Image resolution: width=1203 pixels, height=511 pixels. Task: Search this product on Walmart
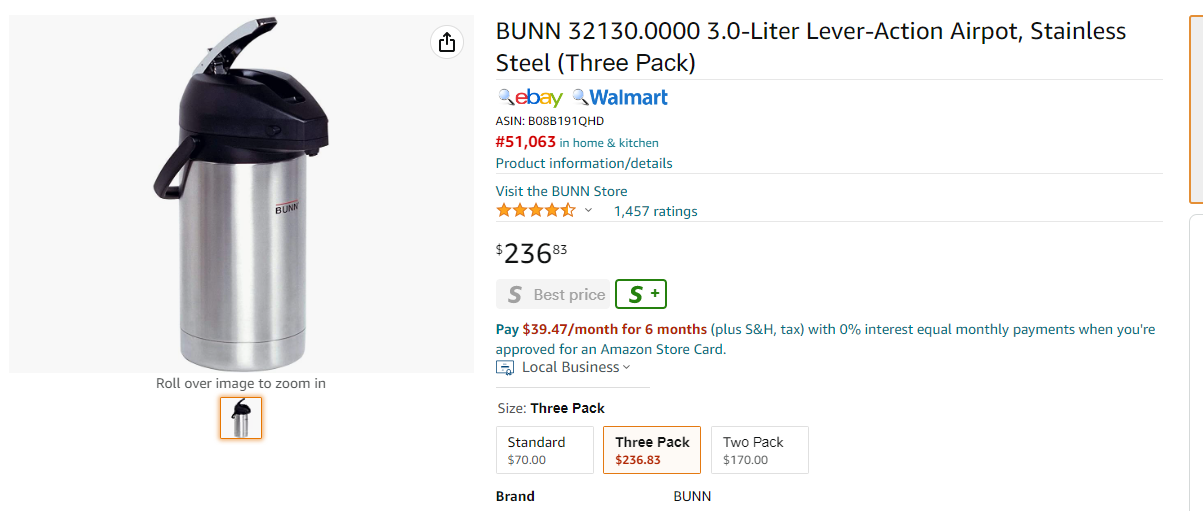[620, 97]
